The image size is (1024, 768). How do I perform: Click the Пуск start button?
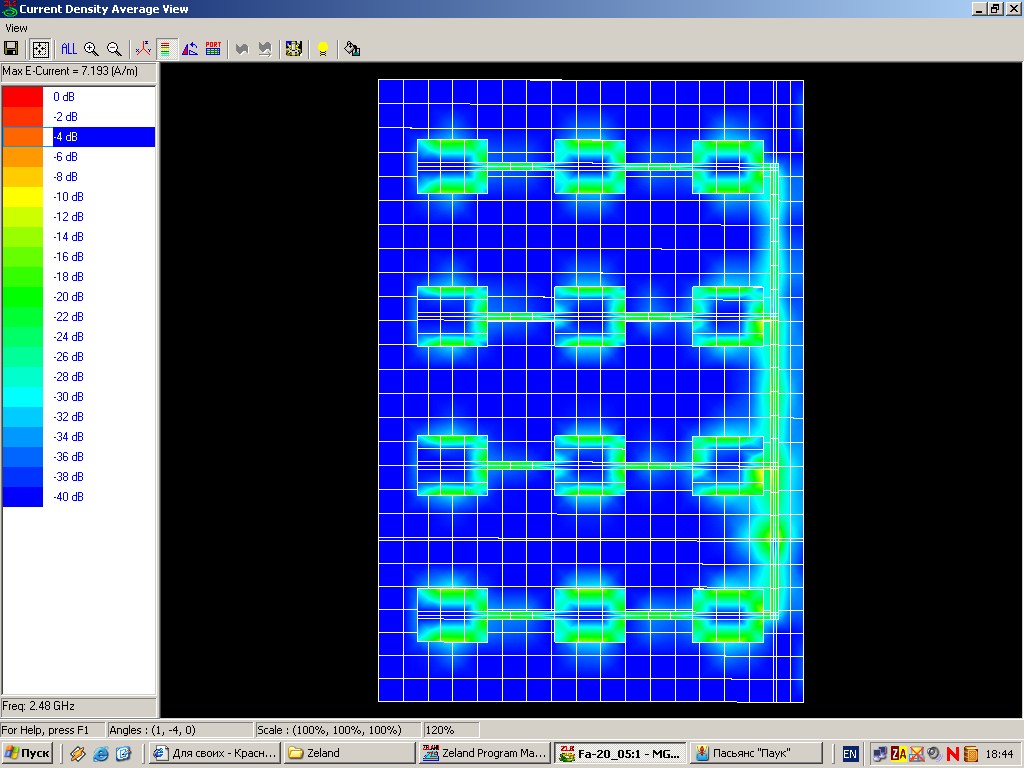click(29, 753)
